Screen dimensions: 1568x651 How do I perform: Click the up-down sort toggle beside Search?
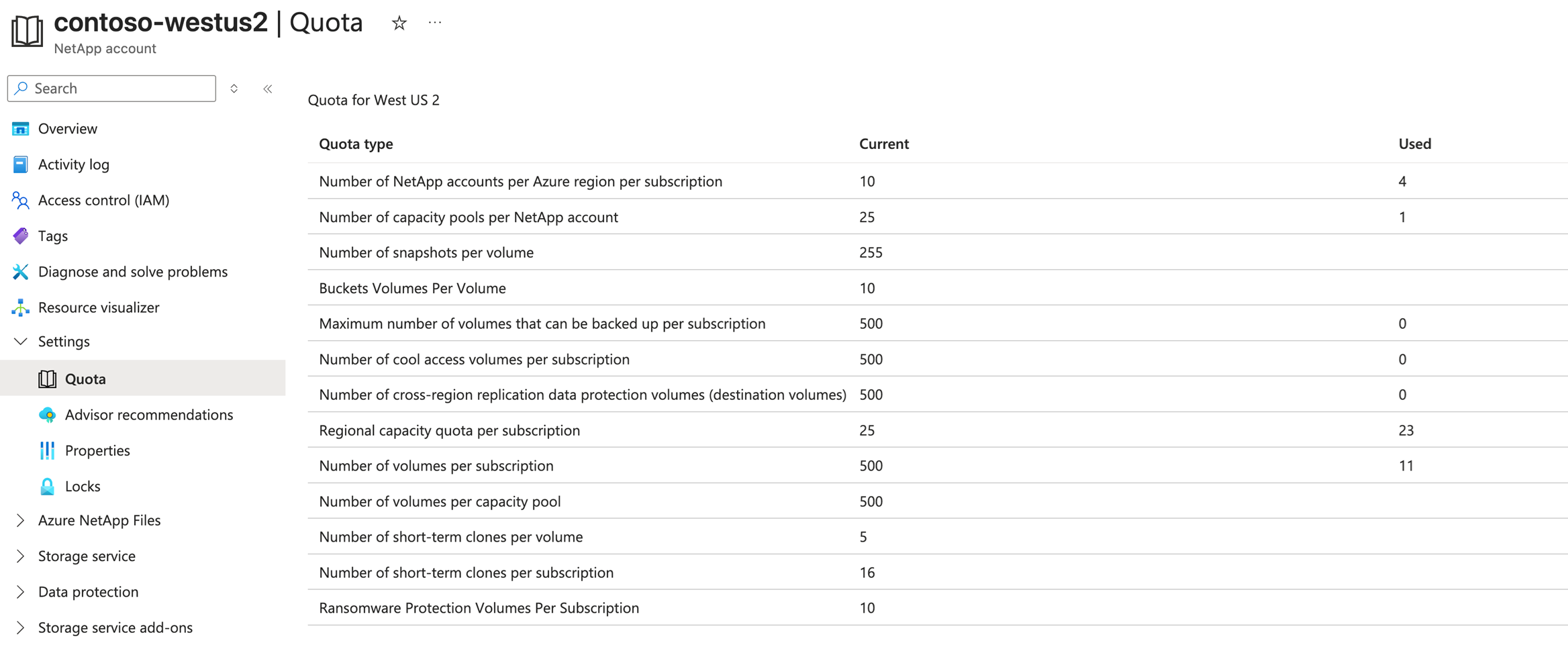pyautogui.click(x=234, y=89)
